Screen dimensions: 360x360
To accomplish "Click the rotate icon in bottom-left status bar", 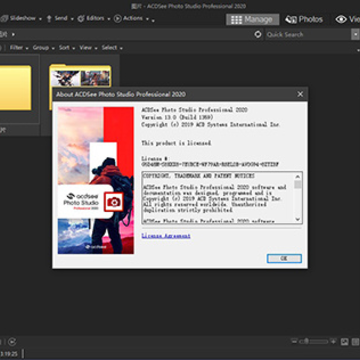I will 12,341.
